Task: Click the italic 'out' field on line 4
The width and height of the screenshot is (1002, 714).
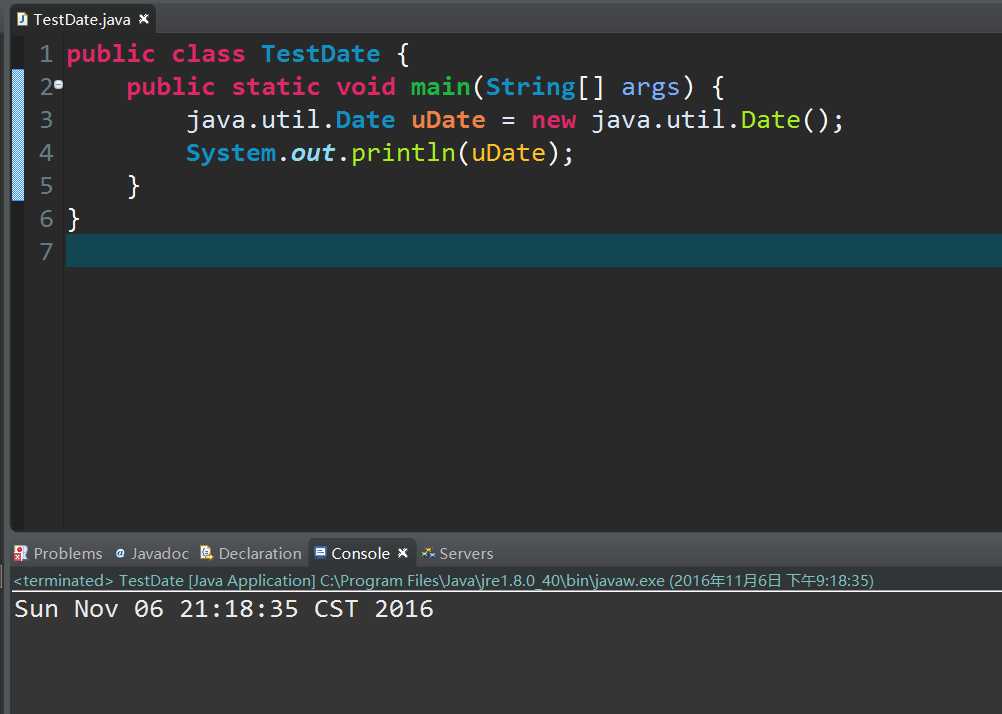Action: [x=312, y=153]
